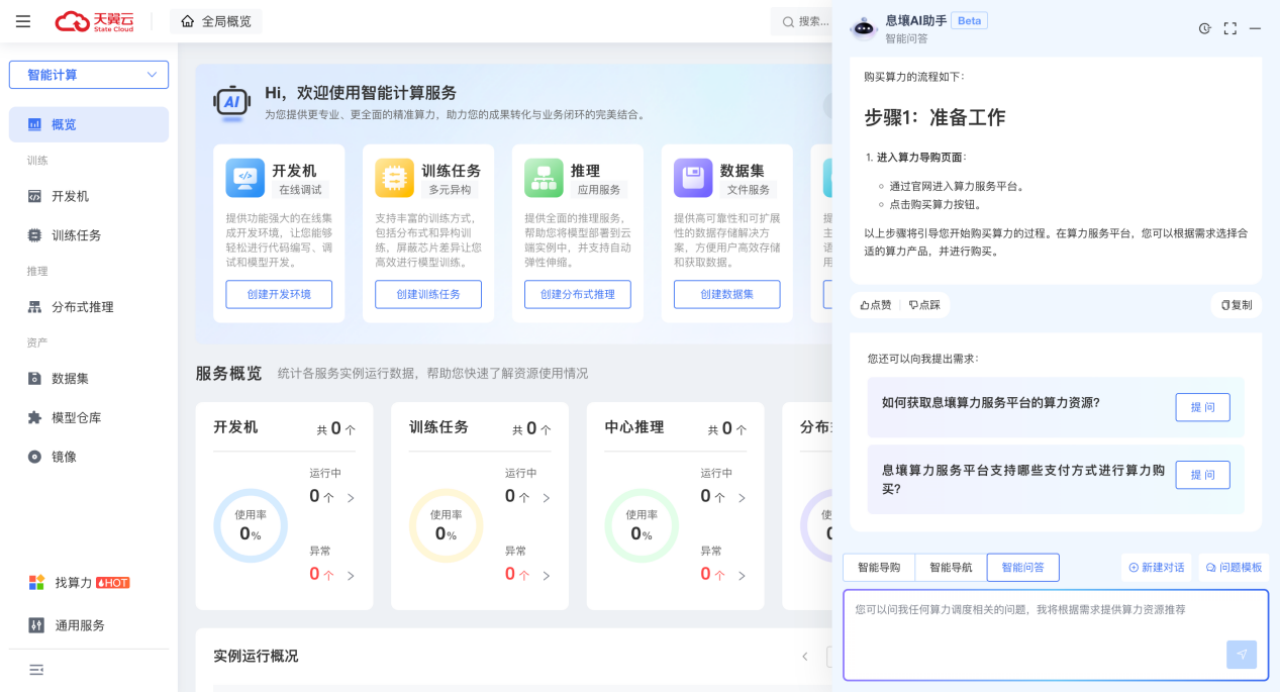Click 中心推理 使用率 ring chart
This screenshot has width=1280, height=692.
coord(641,526)
